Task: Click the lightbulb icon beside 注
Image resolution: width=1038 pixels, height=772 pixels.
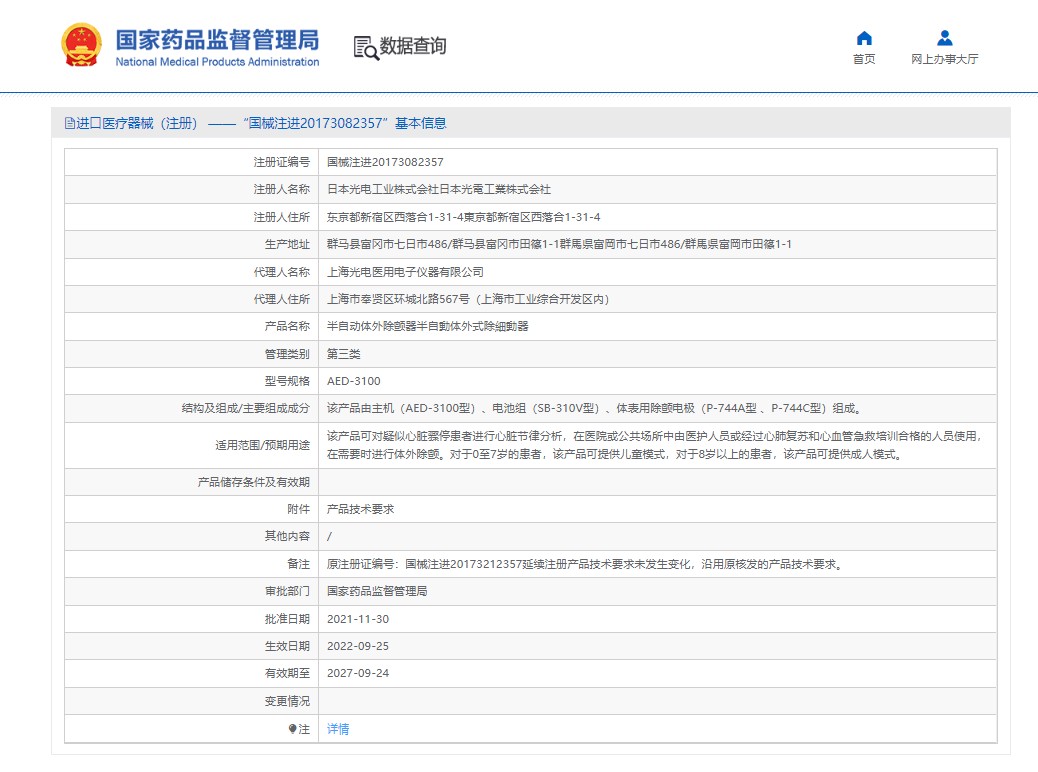Action: click(x=293, y=729)
